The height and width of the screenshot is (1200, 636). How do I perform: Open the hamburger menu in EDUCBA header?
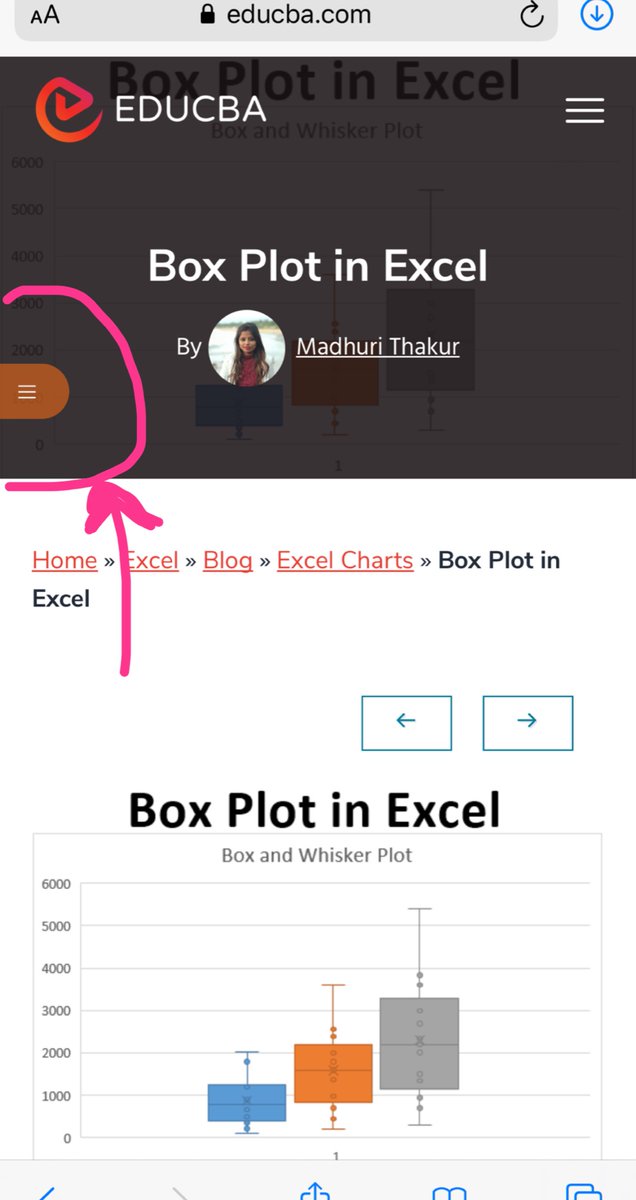click(585, 110)
